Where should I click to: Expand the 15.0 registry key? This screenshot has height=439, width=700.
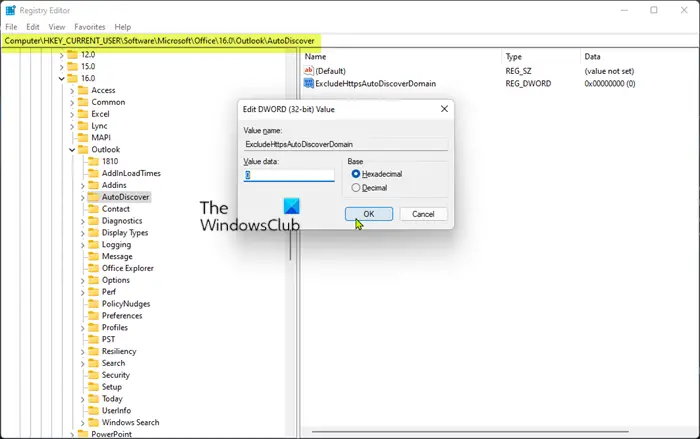click(62, 67)
